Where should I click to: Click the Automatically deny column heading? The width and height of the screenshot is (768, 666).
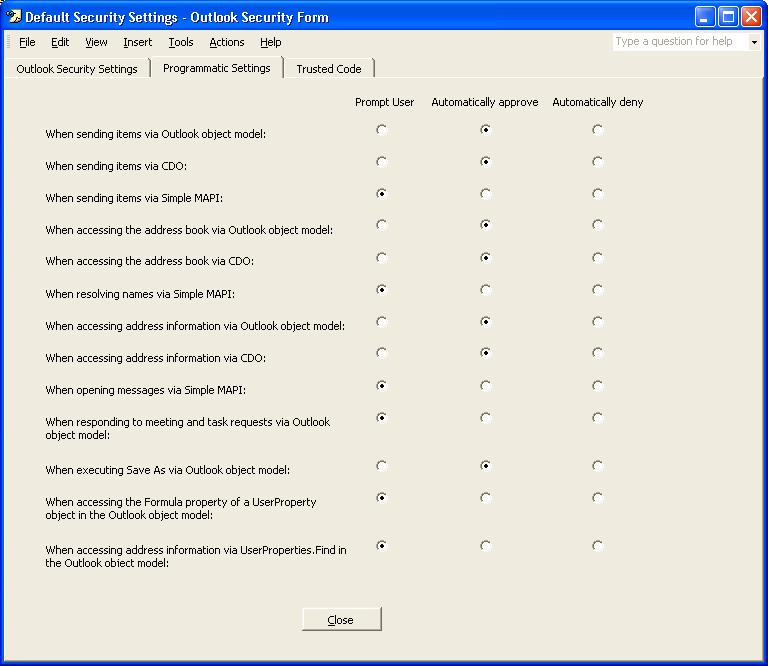(x=598, y=102)
